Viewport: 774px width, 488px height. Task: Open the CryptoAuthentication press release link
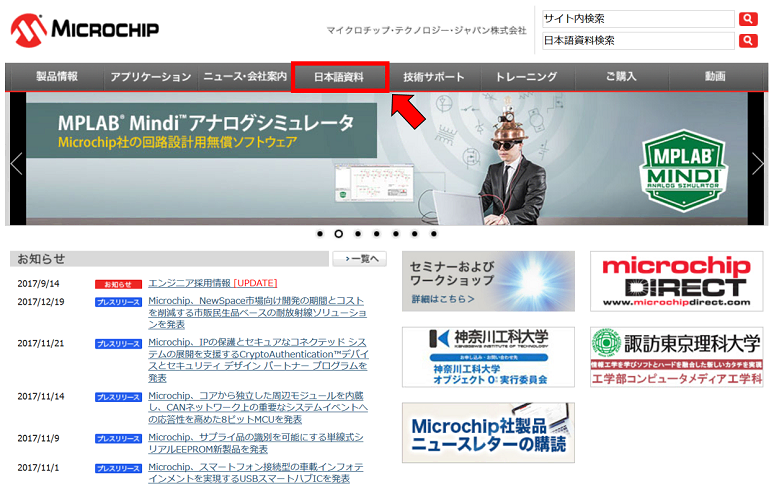click(x=258, y=360)
